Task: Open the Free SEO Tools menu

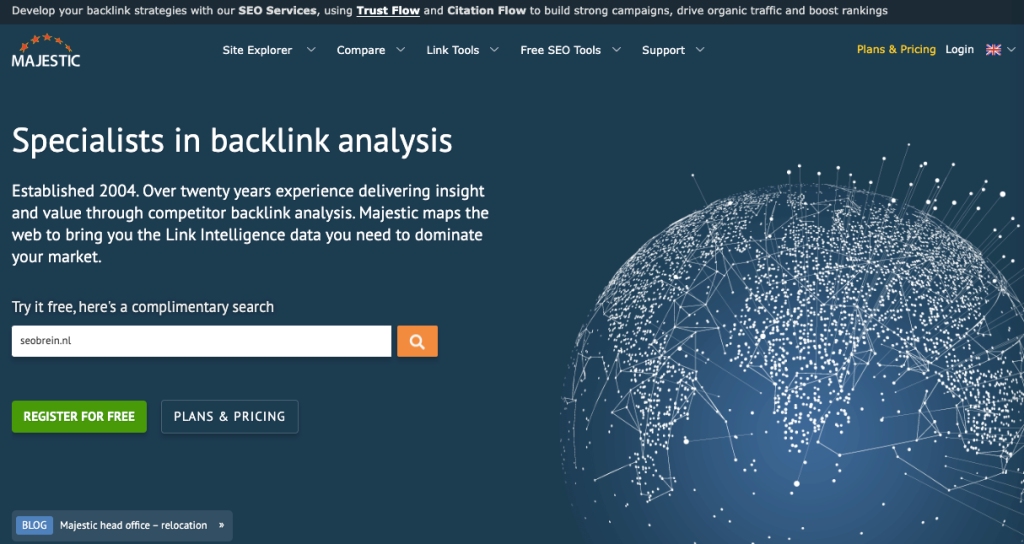Action: pyautogui.click(x=560, y=50)
